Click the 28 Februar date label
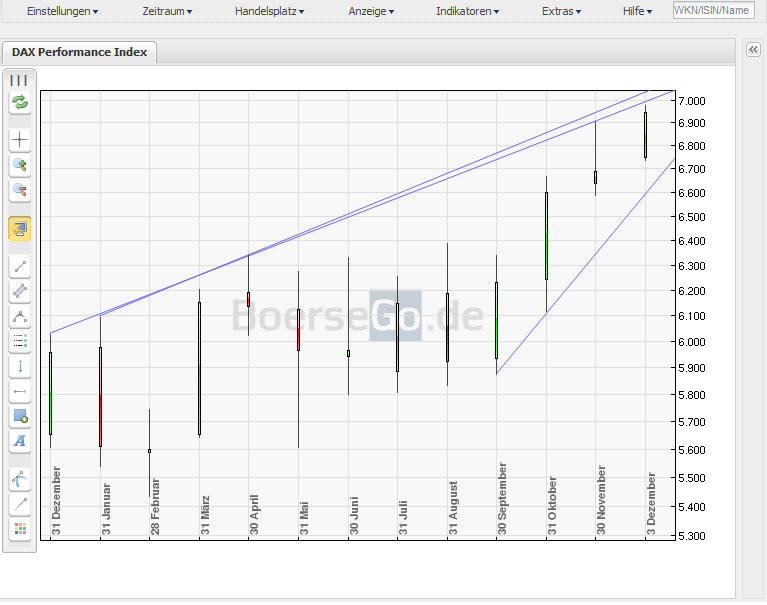Image resolution: width=767 pixels, height=605 pixels. click(155, 506)
